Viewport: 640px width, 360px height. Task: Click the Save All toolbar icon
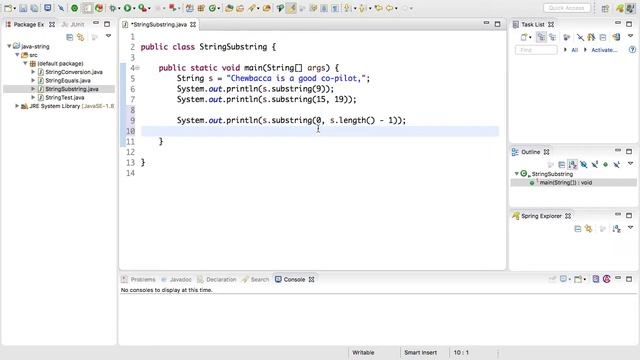click(x=34, y=8)
